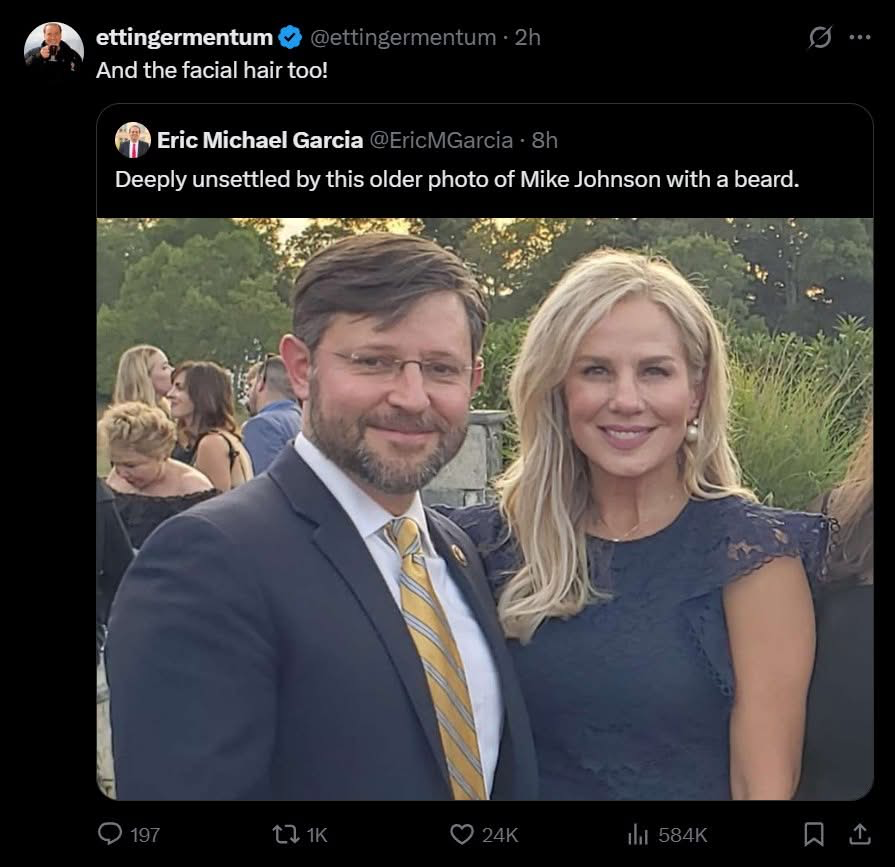Open ettingermentum's profile avatar
Image resolution: width=895 pixels, height=867 pixels.
tap(53, 46)
